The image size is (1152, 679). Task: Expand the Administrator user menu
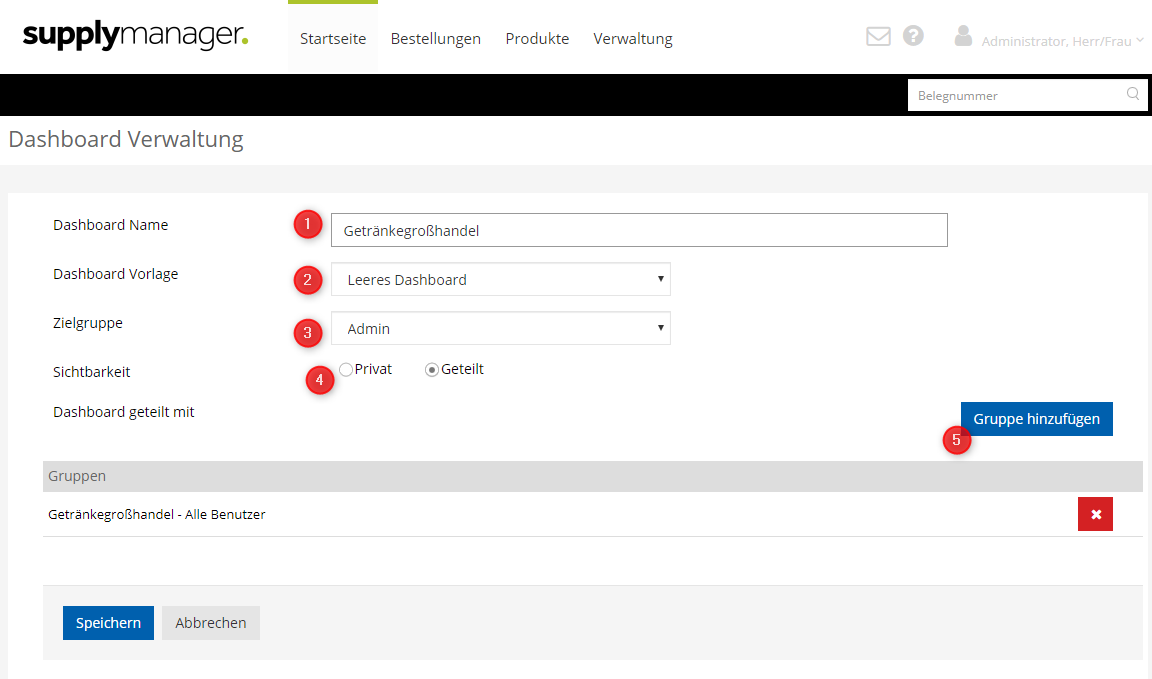pyautogui.click(x=1062, y=41)
